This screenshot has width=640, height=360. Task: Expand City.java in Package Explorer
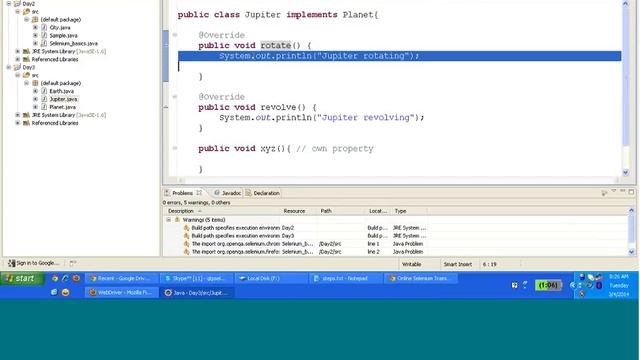point(36,27)
